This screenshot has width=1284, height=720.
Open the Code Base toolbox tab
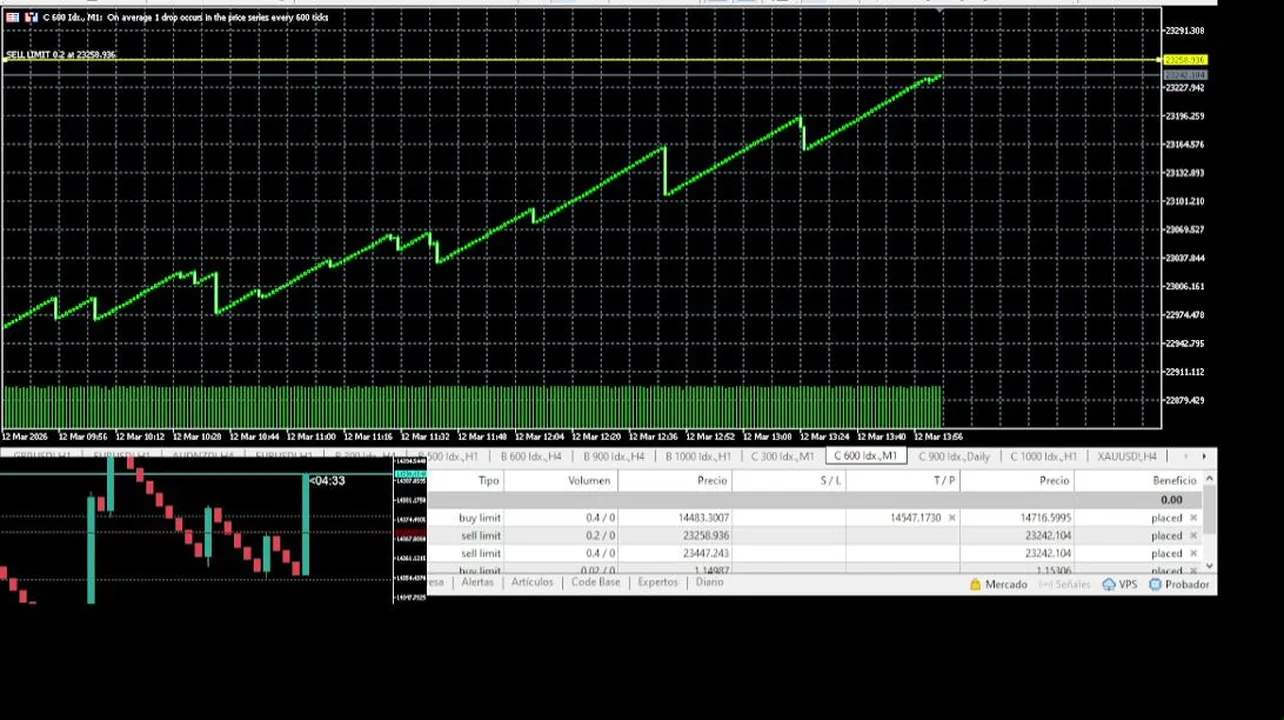tap(596, 582)
